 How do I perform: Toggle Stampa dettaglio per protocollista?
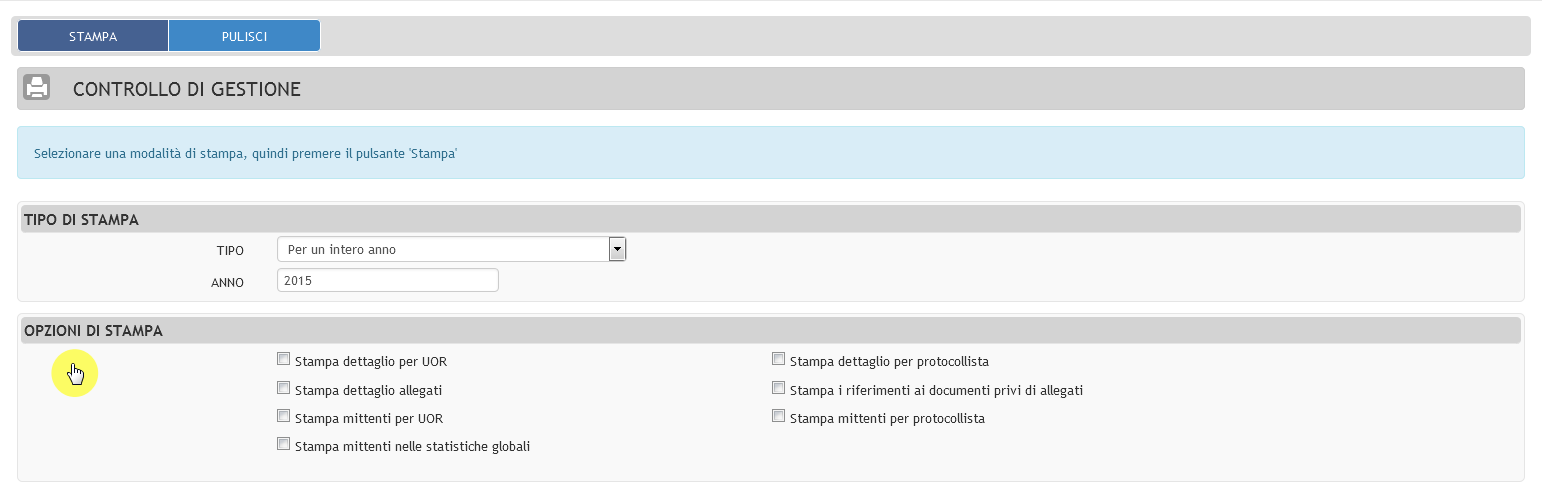tap(778, 359)
